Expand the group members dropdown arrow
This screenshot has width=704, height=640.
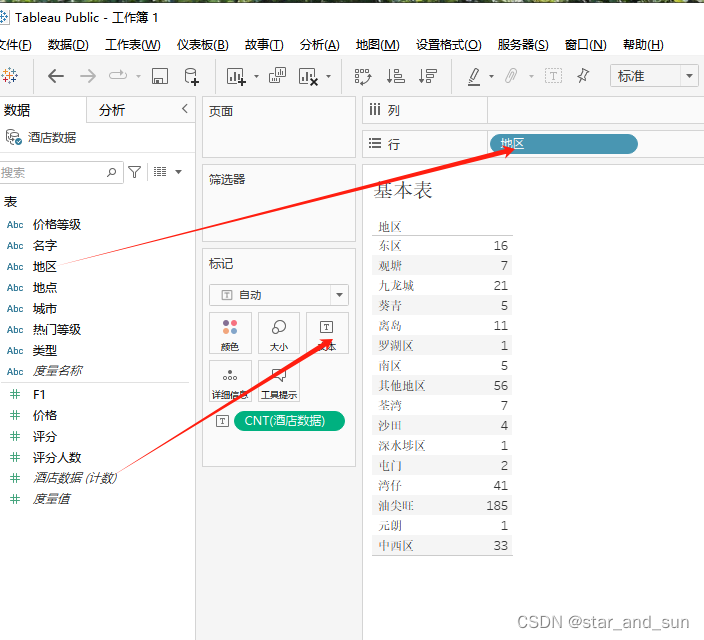click(531, 76)
